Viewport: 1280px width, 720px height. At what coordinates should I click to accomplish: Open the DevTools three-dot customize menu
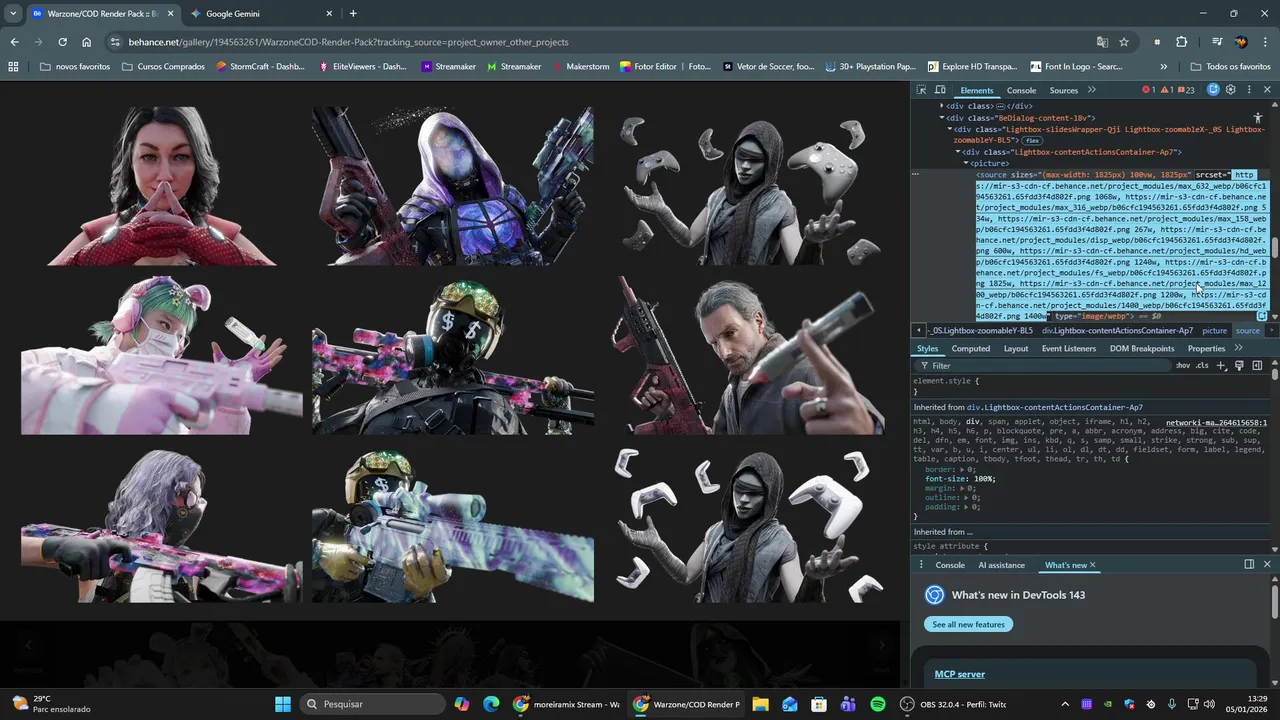tap(1249, 90)
